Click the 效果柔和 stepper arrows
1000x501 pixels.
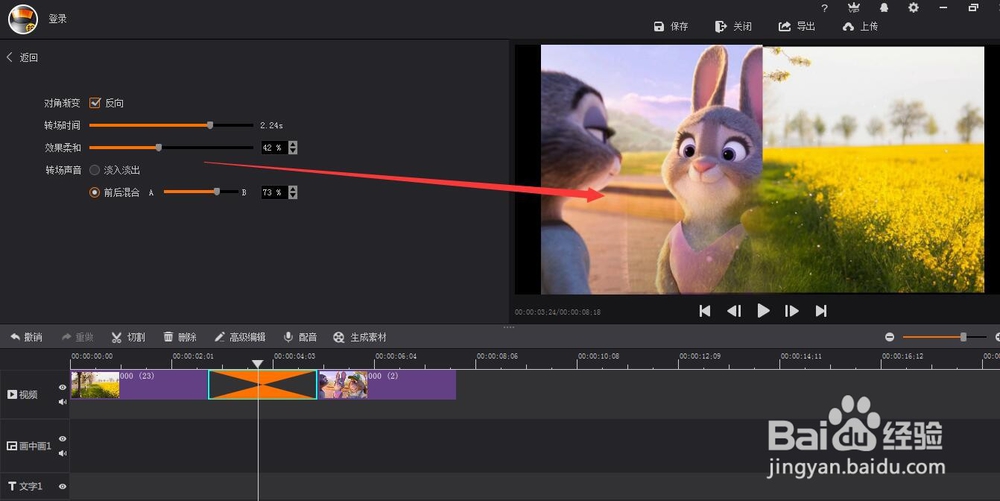click(x=293, y=148)
